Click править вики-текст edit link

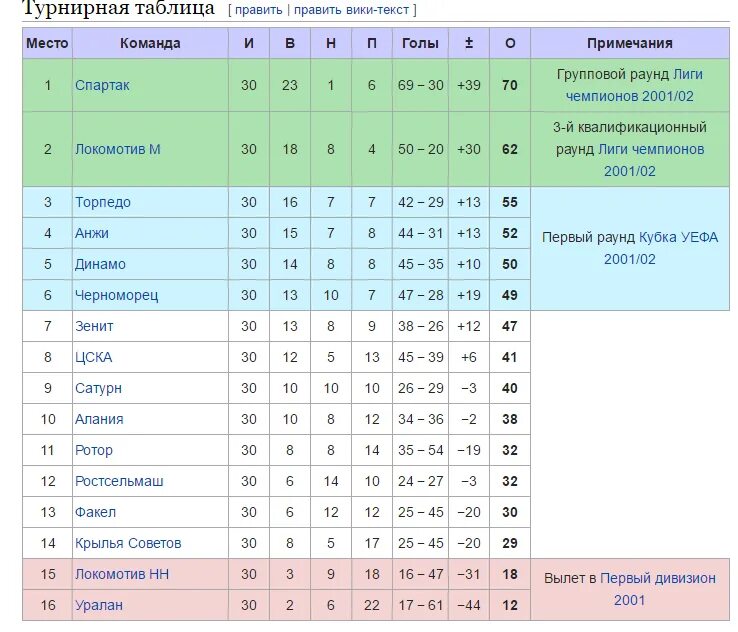(352, 10)
